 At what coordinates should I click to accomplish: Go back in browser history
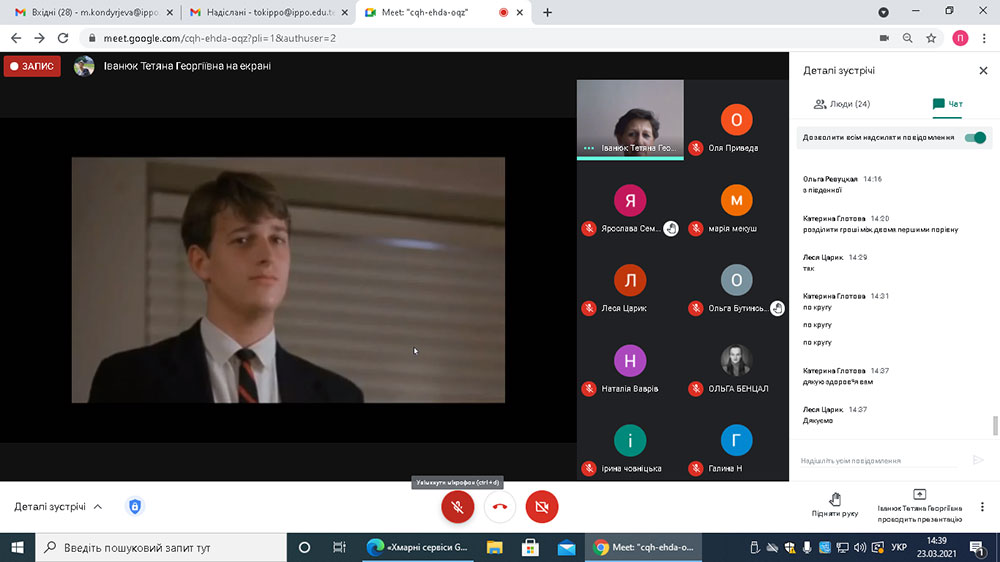pos(17,38)
